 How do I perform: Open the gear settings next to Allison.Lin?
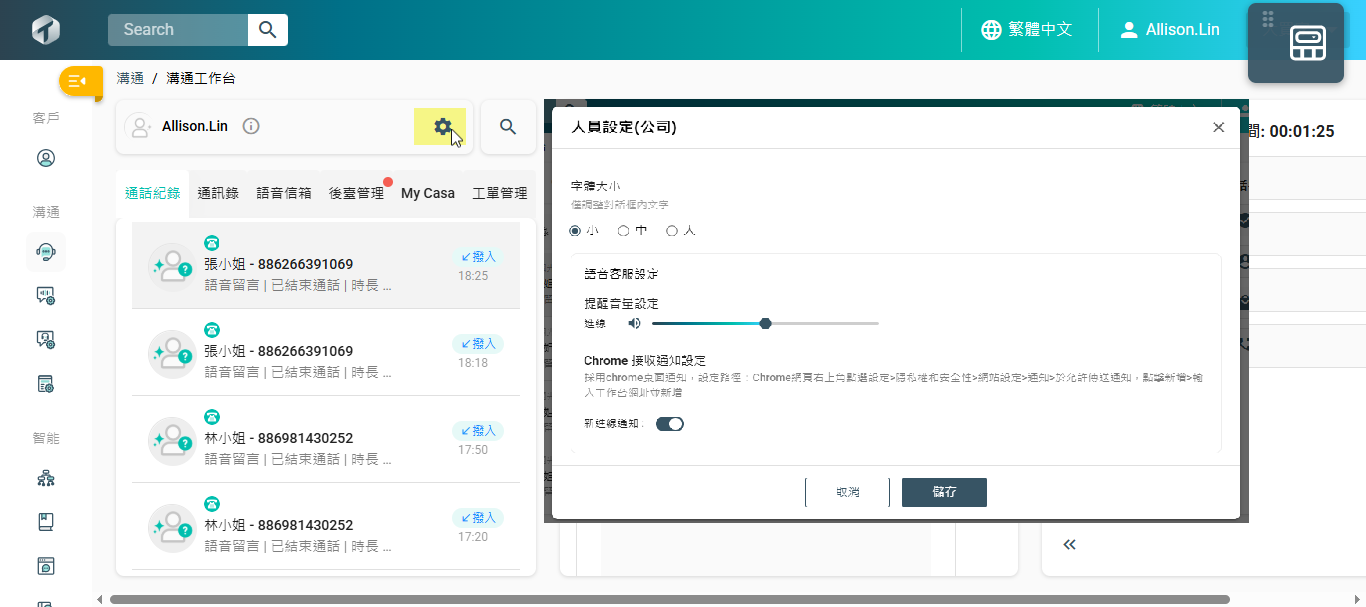441,127
